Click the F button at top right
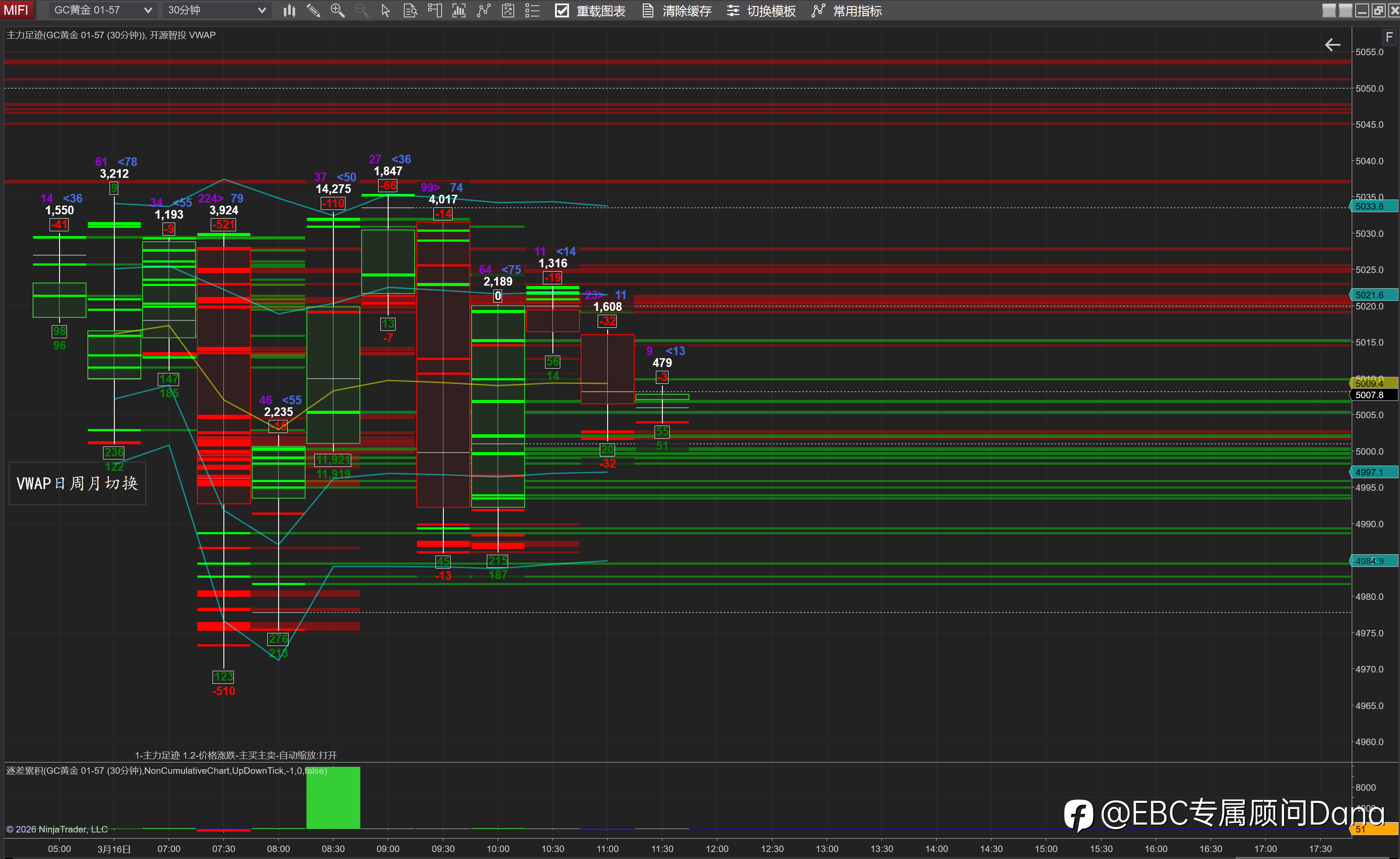1400x859 pixels. pyautogui.click(x=1389, y=37)
